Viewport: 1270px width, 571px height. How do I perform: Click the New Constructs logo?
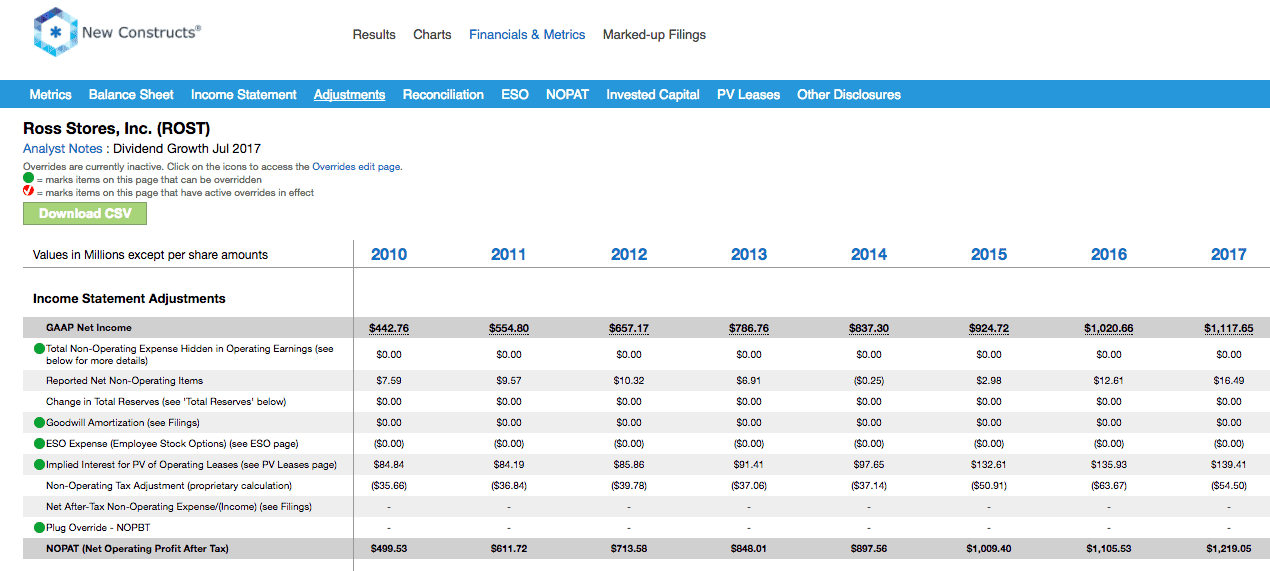point(116,32)
